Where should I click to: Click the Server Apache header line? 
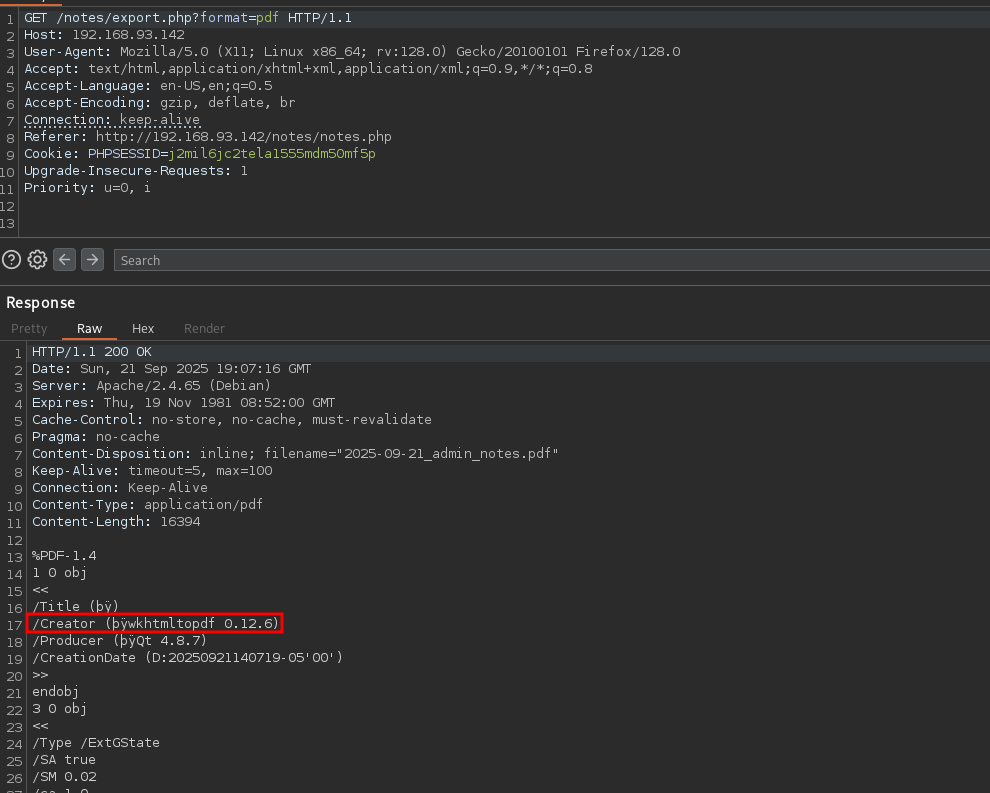[x=151, y=386]
